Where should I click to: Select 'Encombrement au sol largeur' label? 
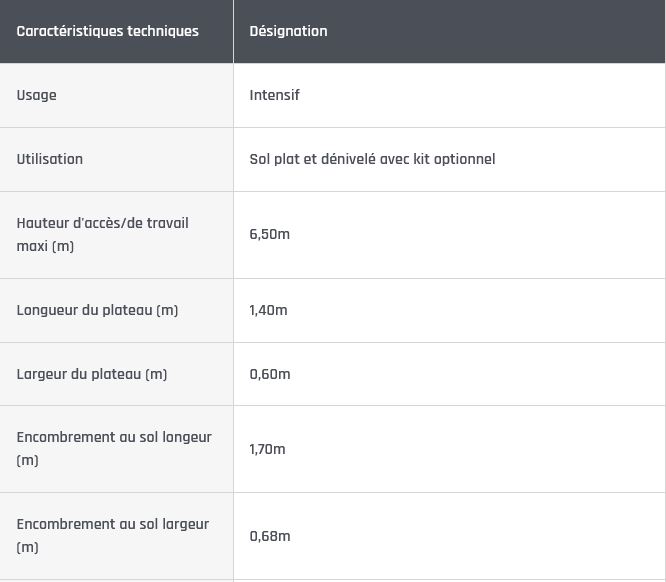[x=113, y=524]
